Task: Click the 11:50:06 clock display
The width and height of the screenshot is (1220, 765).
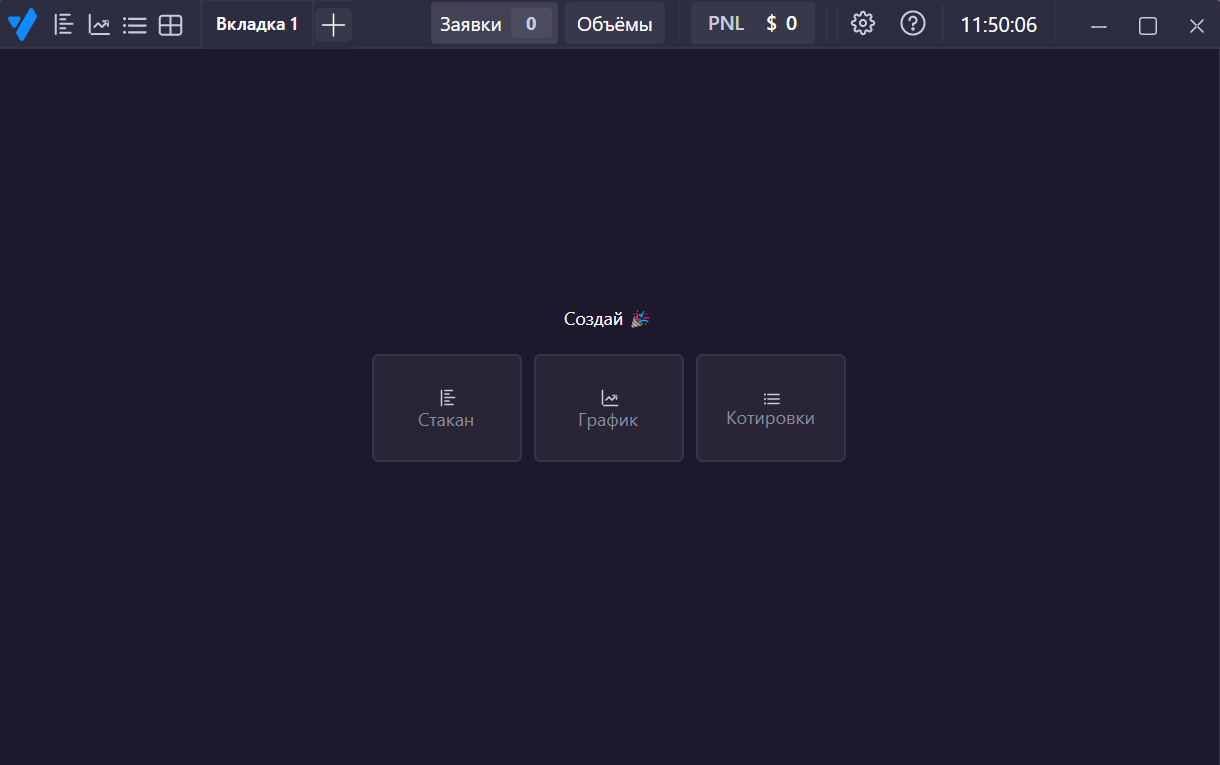Action: click(999, 25)
